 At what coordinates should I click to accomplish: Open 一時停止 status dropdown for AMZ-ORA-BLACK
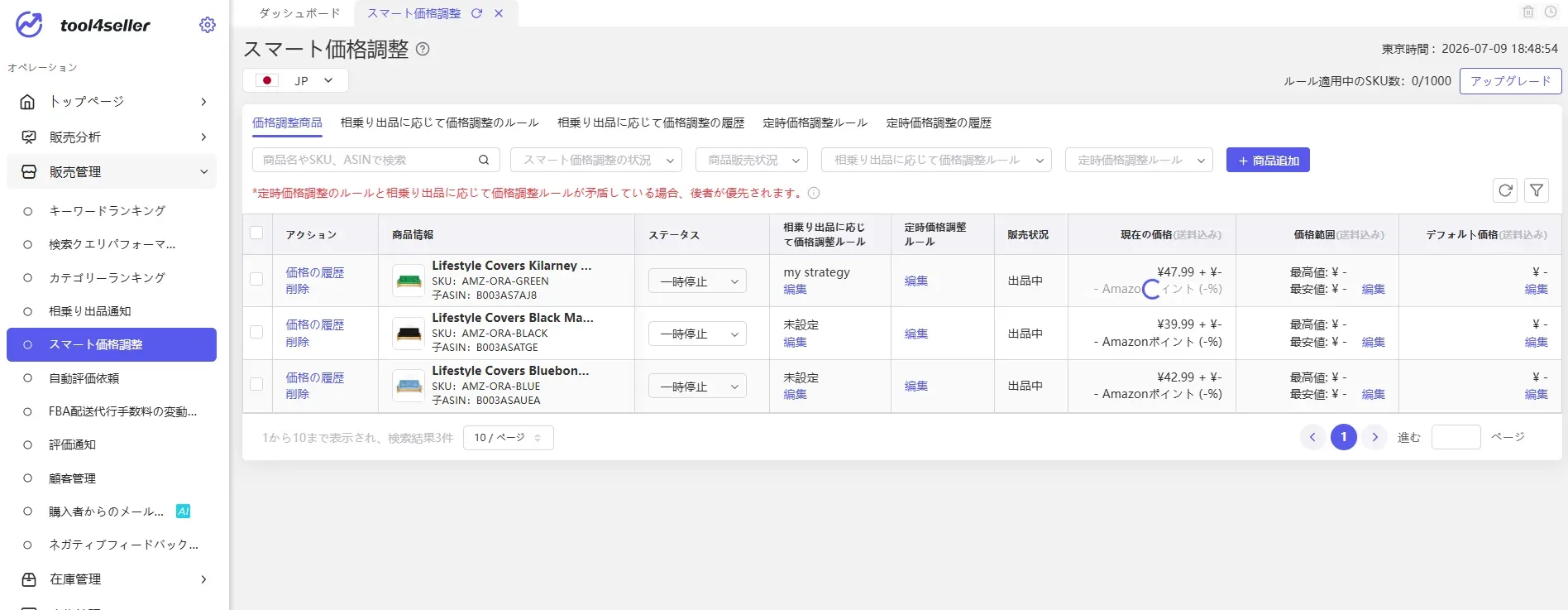point(697,334)
